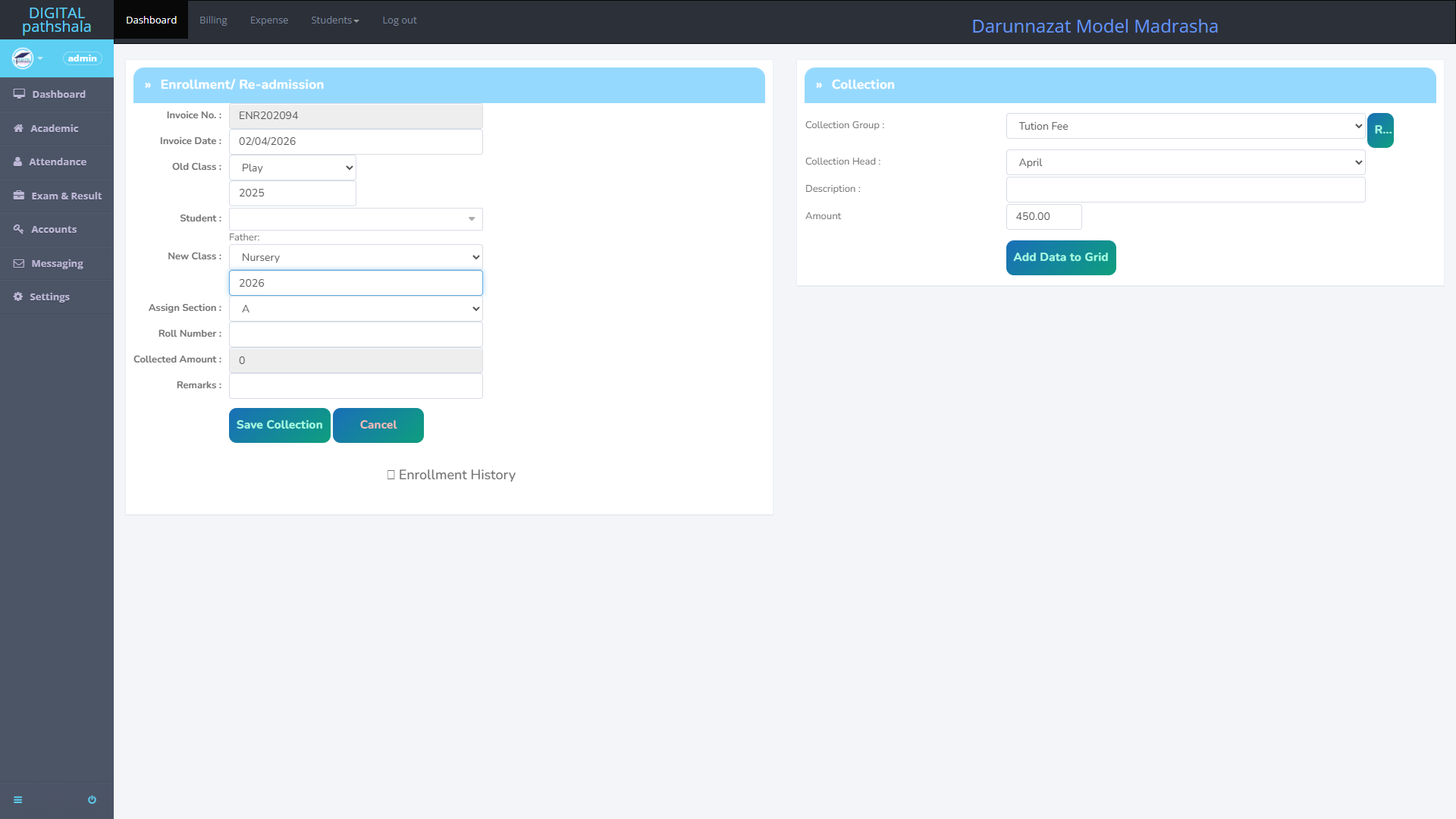Go to the Billing tab
This screenshot has width=1456, height=819.
213,20
